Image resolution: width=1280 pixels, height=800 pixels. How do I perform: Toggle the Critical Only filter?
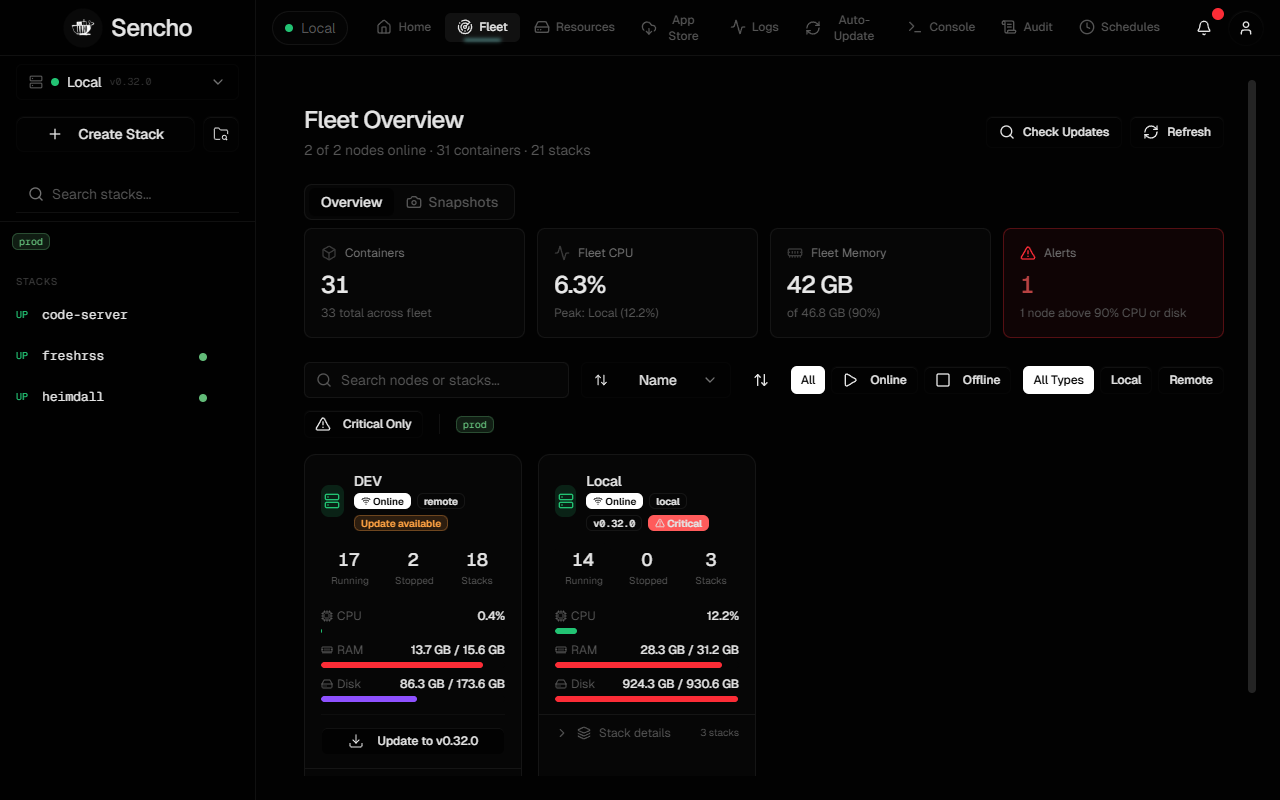[364, 424]
